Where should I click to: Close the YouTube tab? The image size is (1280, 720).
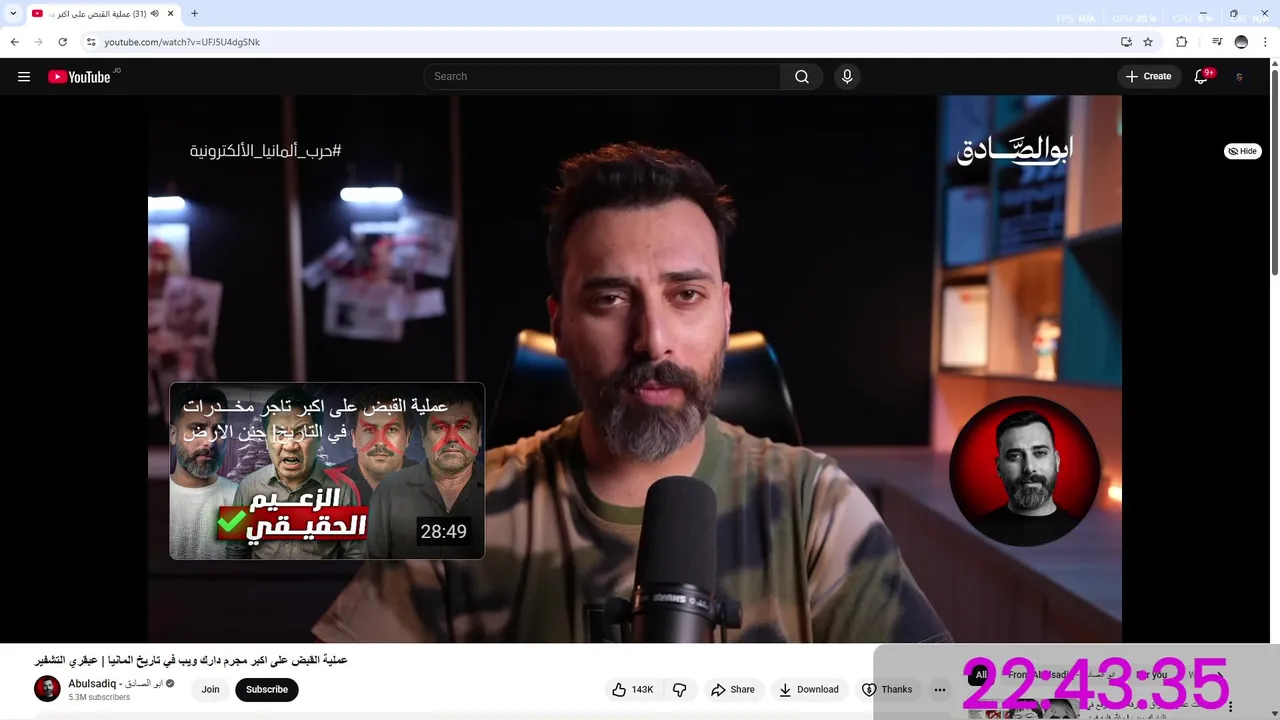click(171, 14)
